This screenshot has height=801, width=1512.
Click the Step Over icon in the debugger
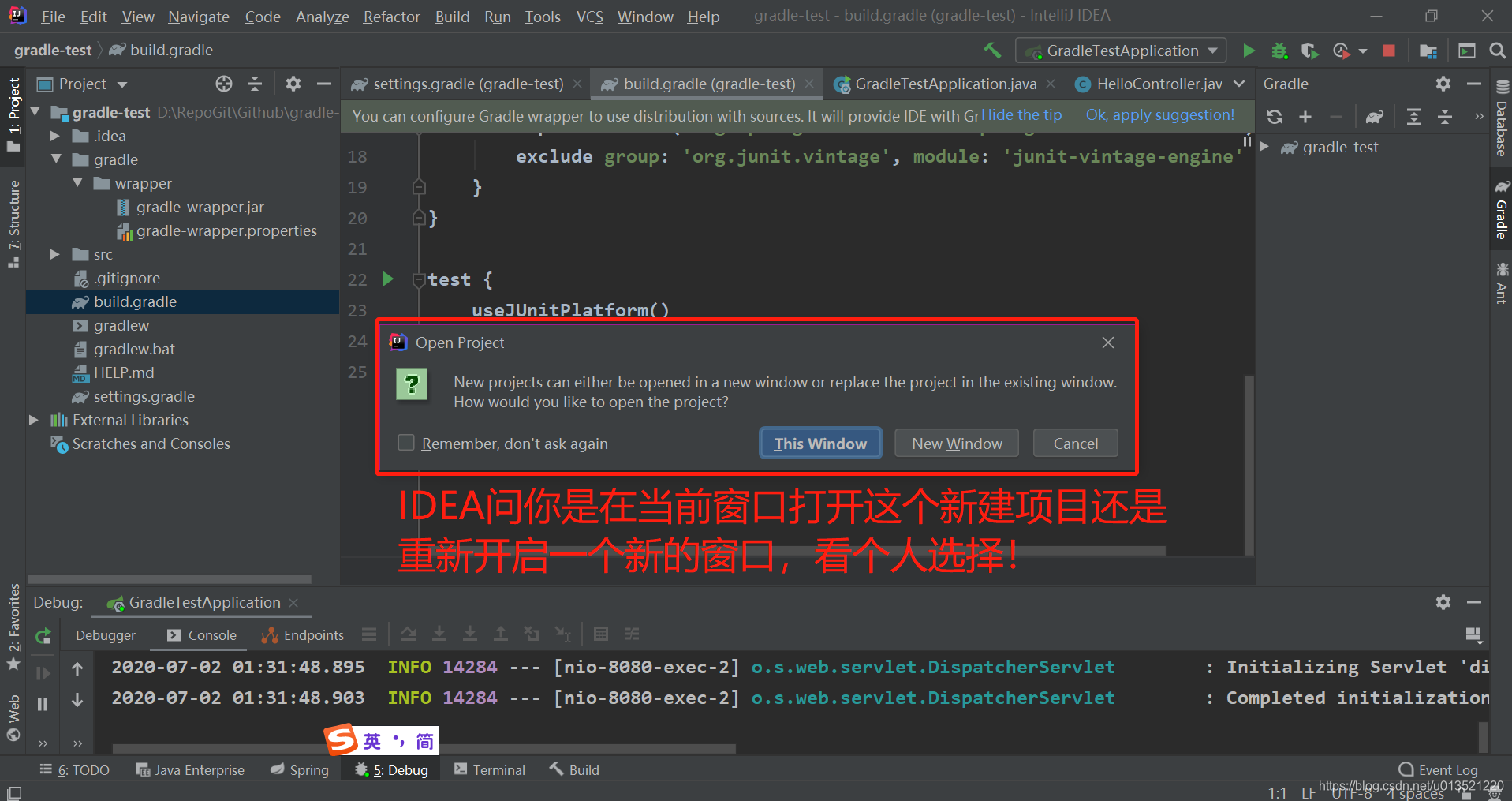(x=408, y=634)
